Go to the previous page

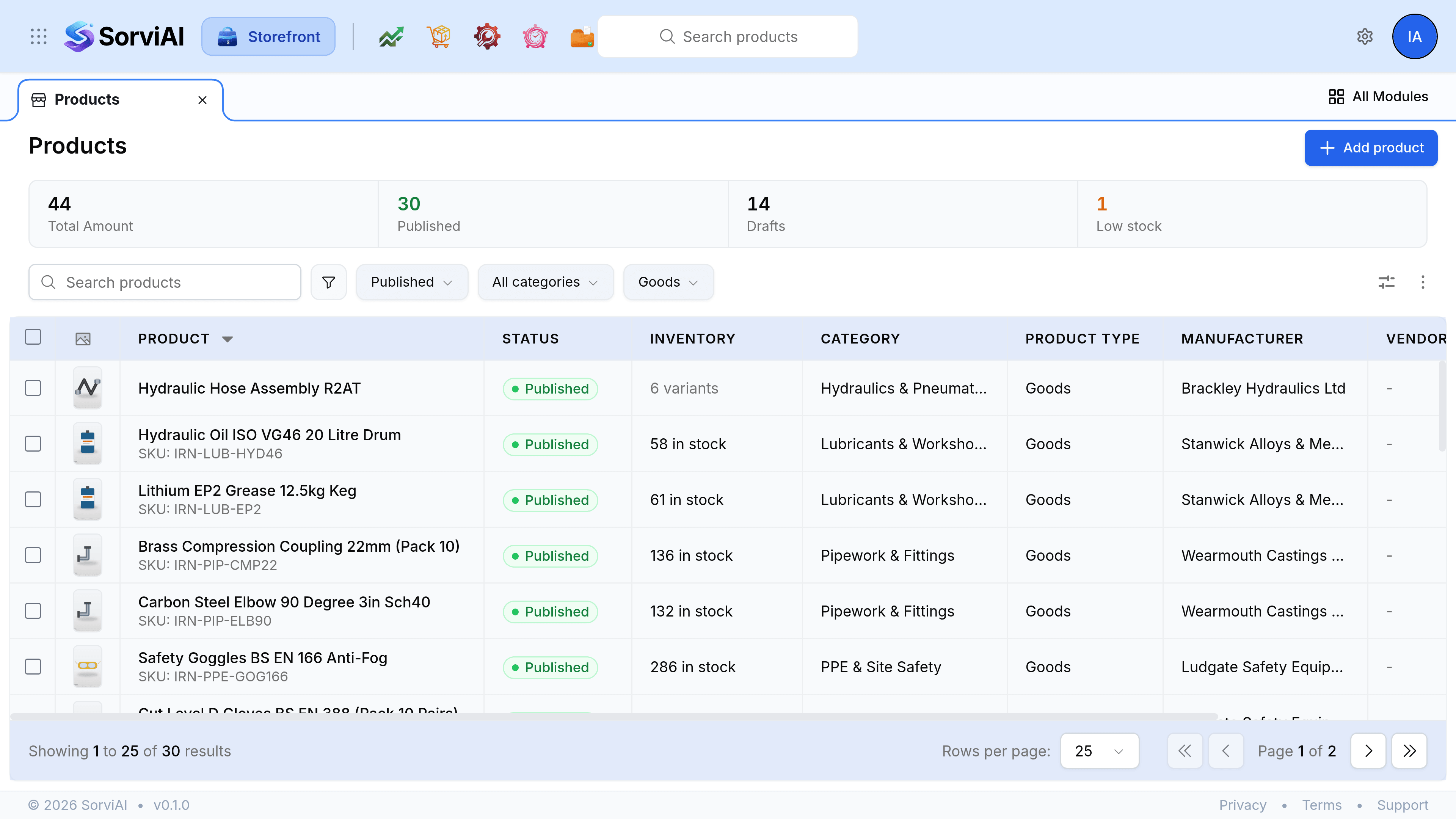pyautogui.click(x=1225, y=751)
